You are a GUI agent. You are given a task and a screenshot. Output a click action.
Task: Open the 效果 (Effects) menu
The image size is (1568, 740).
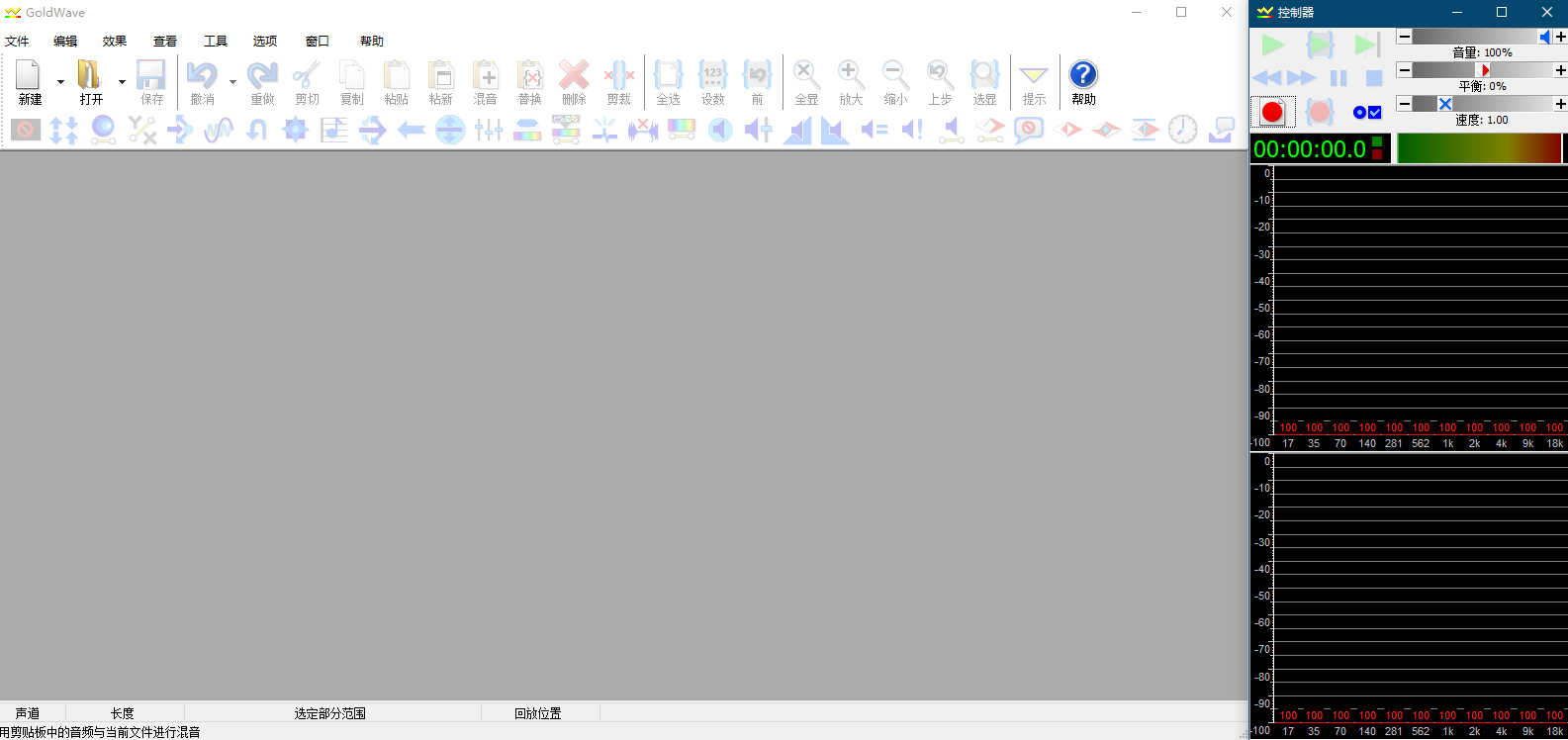click(x=115, y=42)
